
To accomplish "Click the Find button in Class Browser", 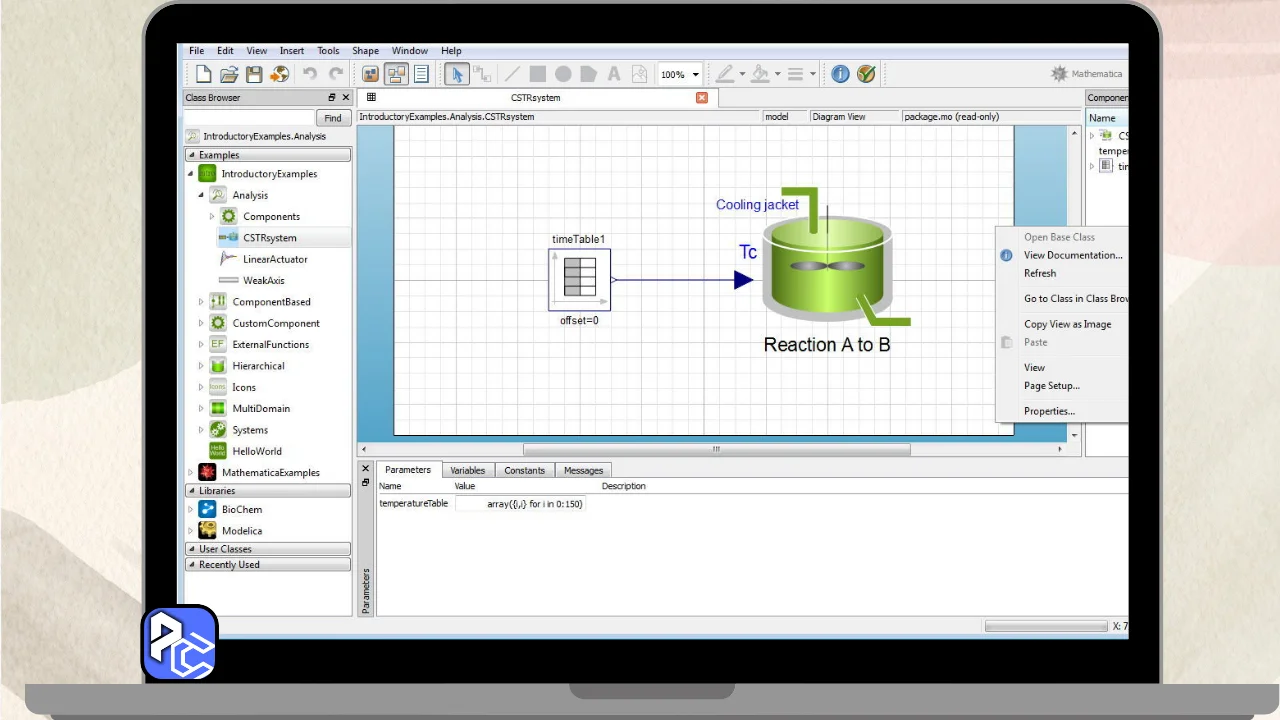I will 334,118.
